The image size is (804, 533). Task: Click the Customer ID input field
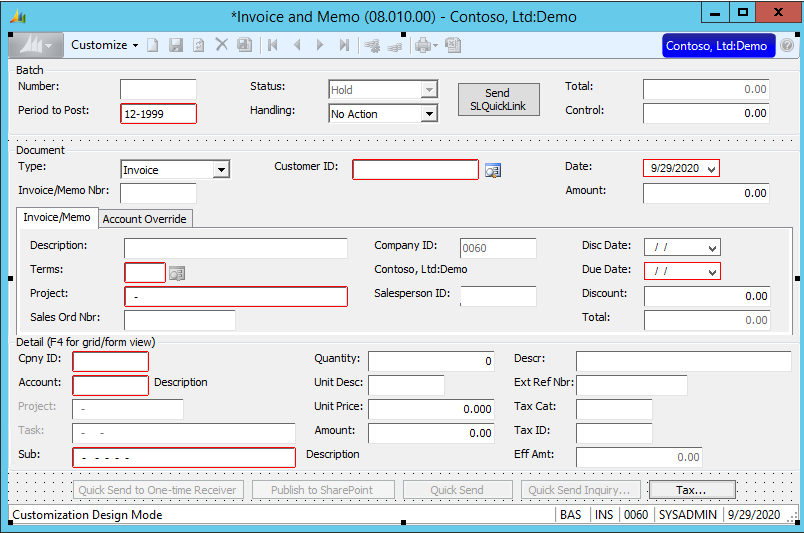point(415,170)
